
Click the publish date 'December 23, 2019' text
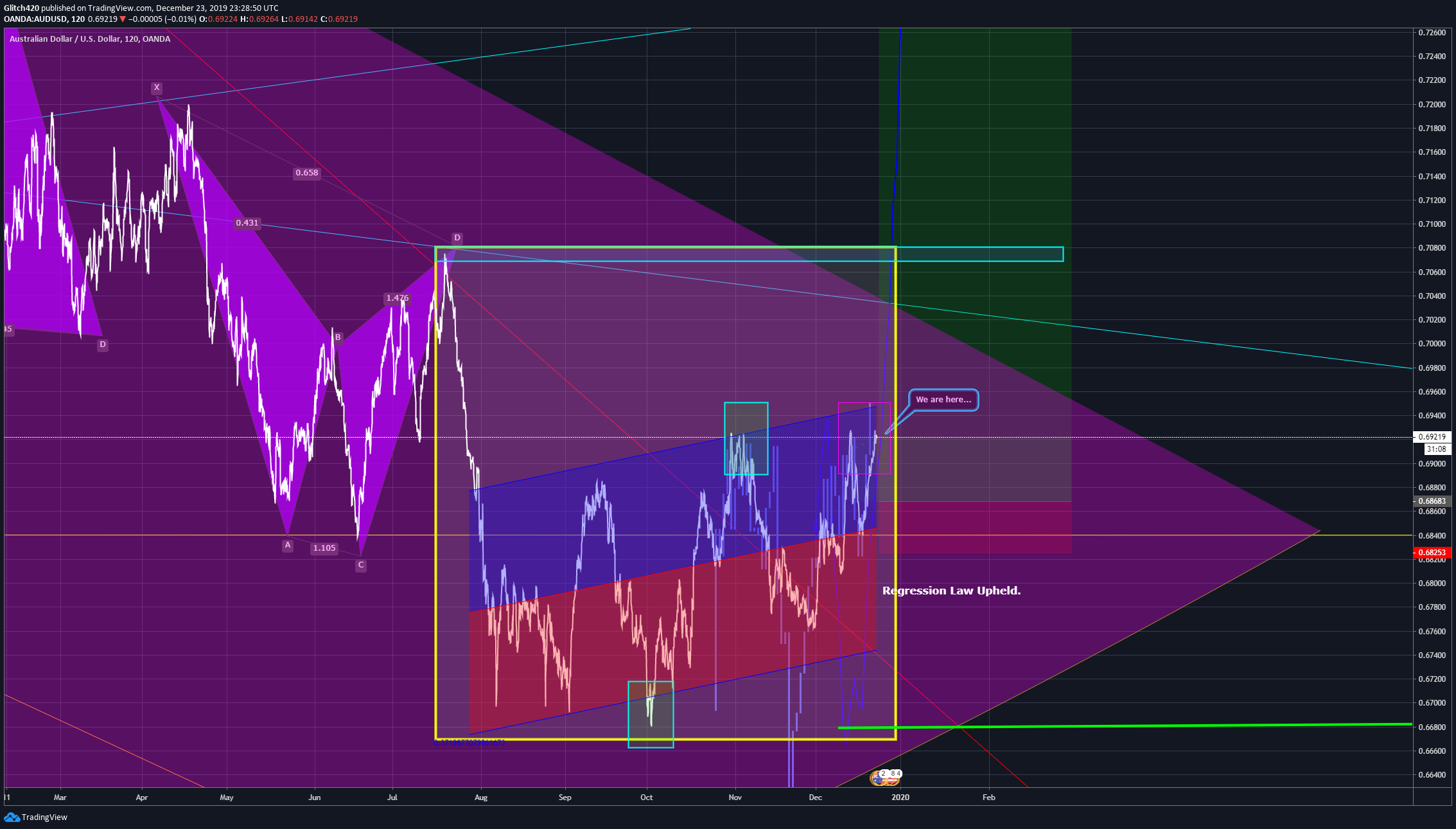(x=191, y=8)
